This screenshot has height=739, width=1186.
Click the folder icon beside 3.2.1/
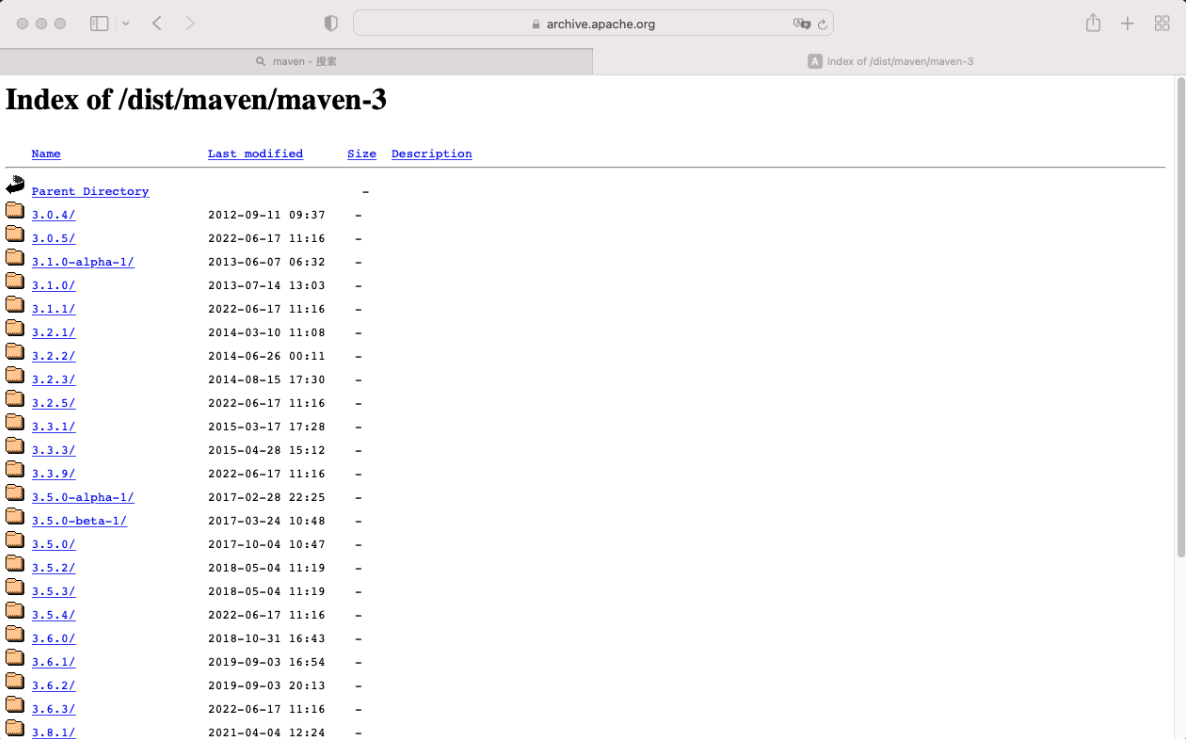tap(14, 328)
